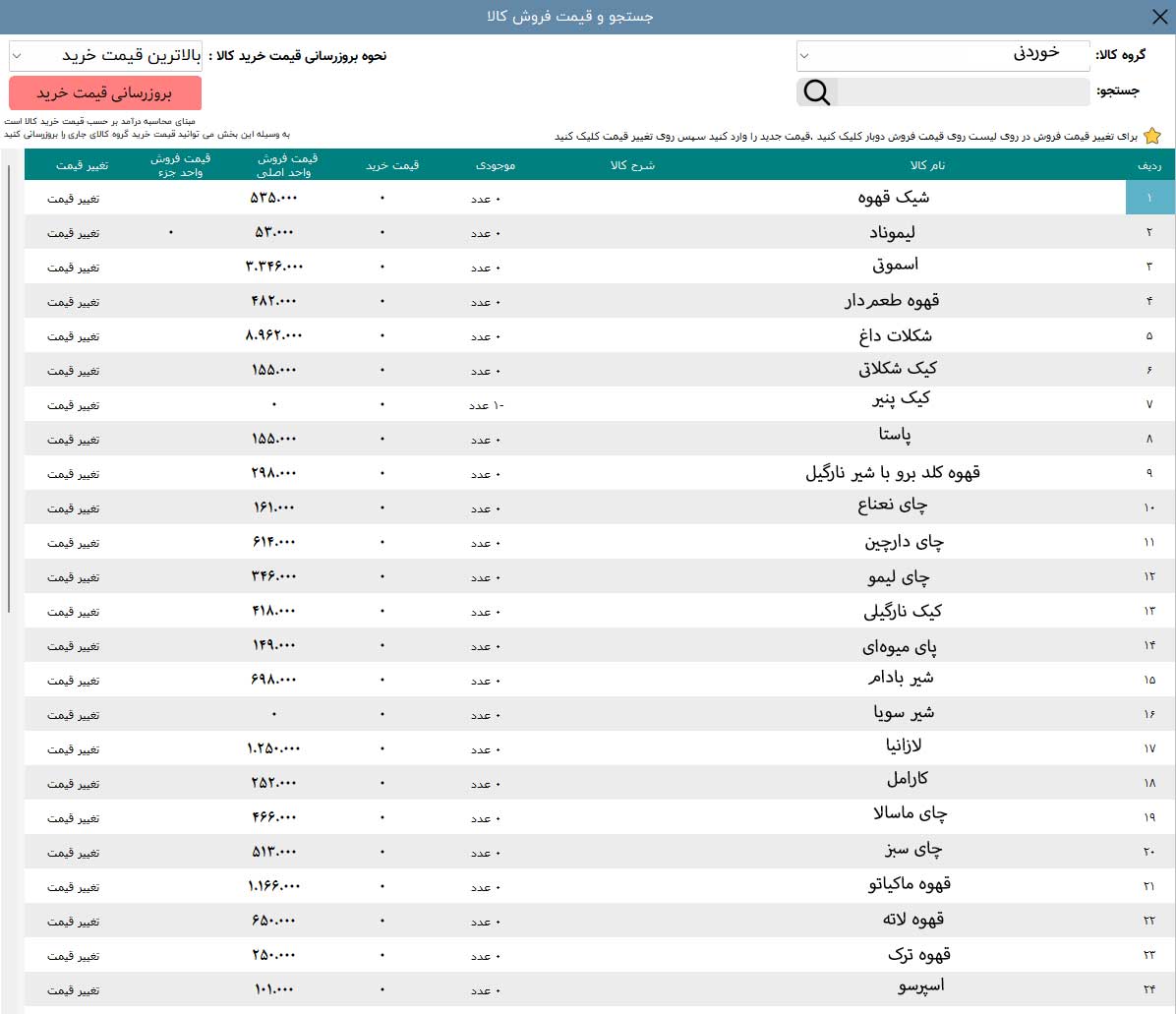Click تغییر قیمت for اسموتی
The image size is (1176, 1014).
(x=74, y=268)
